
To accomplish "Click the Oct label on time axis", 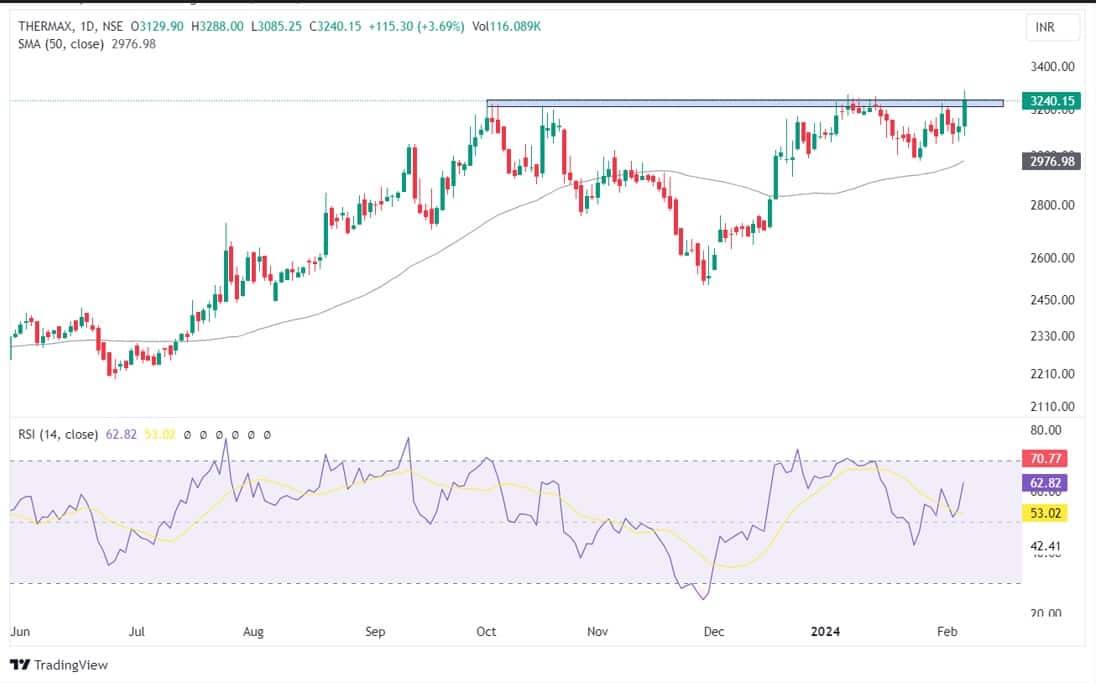I will coord(487,632).
